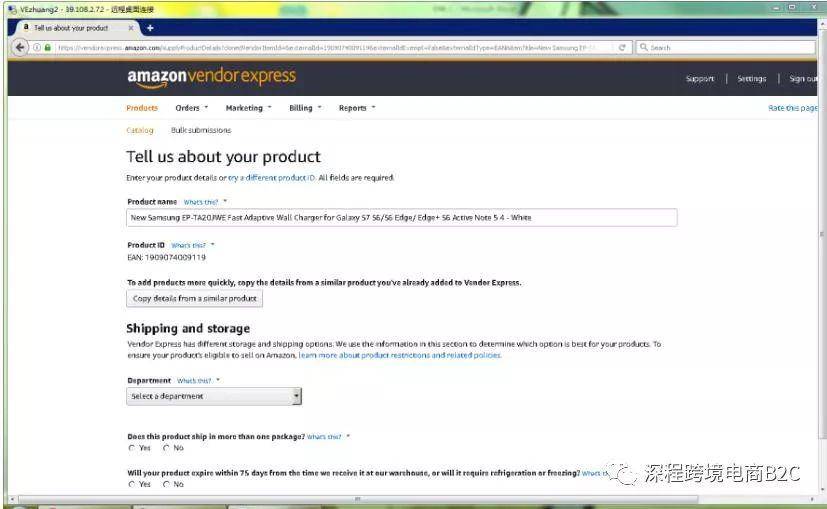
Task: Open Settings from the header
Action: [752, 79]
